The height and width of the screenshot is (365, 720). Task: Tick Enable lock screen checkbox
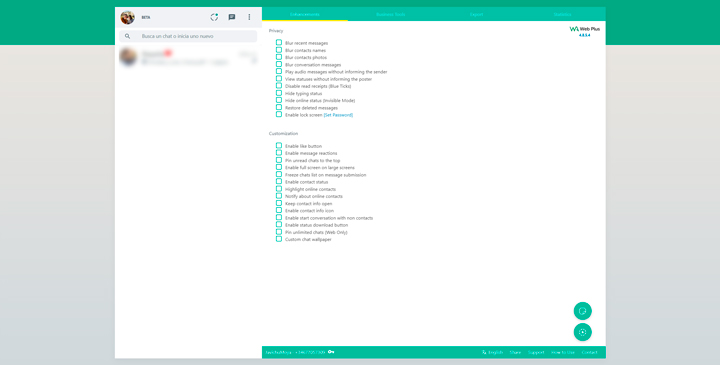279,115
